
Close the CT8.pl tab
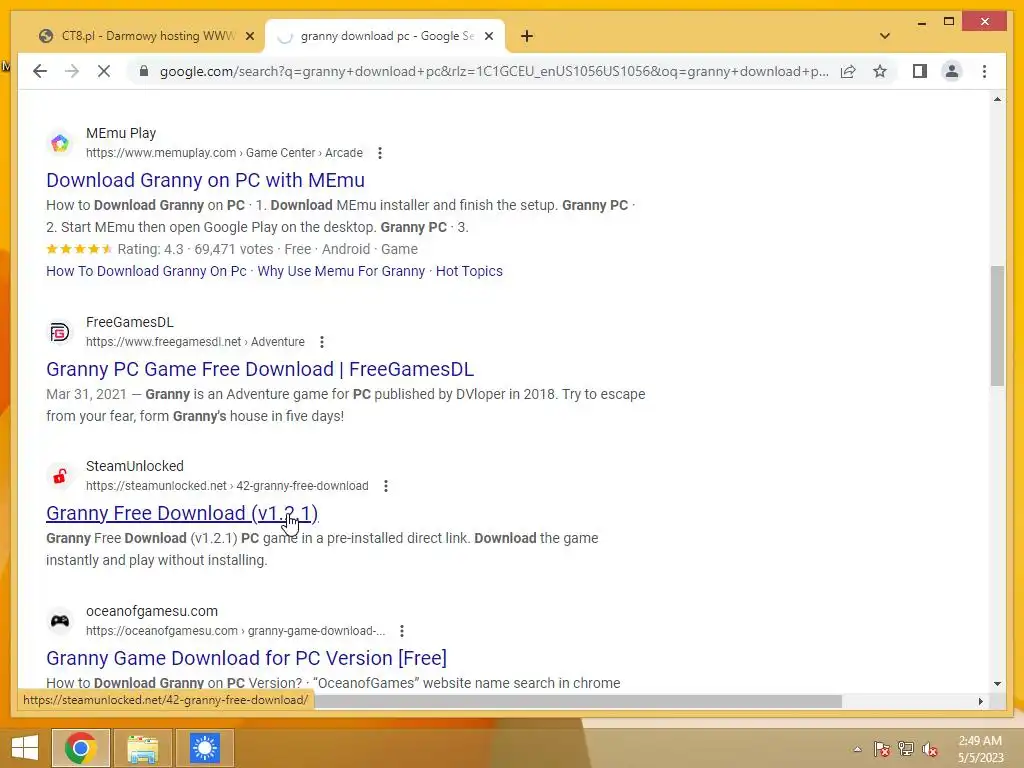point(249,36)
